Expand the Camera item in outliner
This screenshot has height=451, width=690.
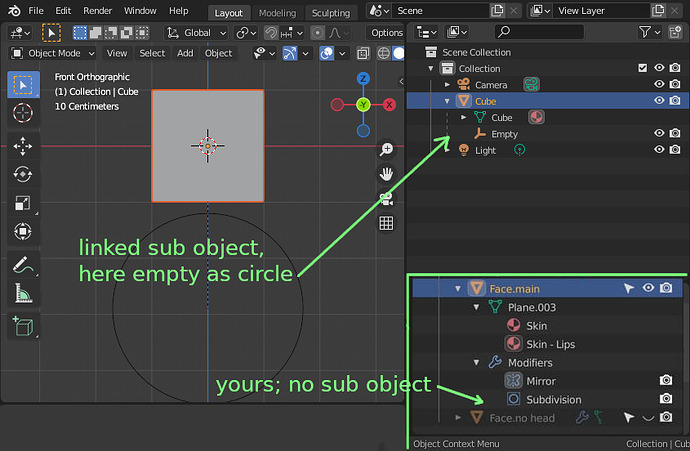(x=447, y=84)
